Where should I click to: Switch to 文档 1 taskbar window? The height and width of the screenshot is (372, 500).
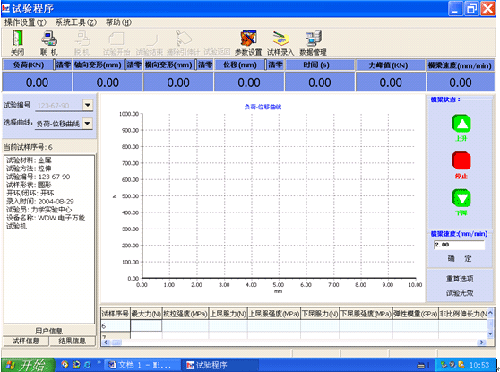(x=141, y=365)
